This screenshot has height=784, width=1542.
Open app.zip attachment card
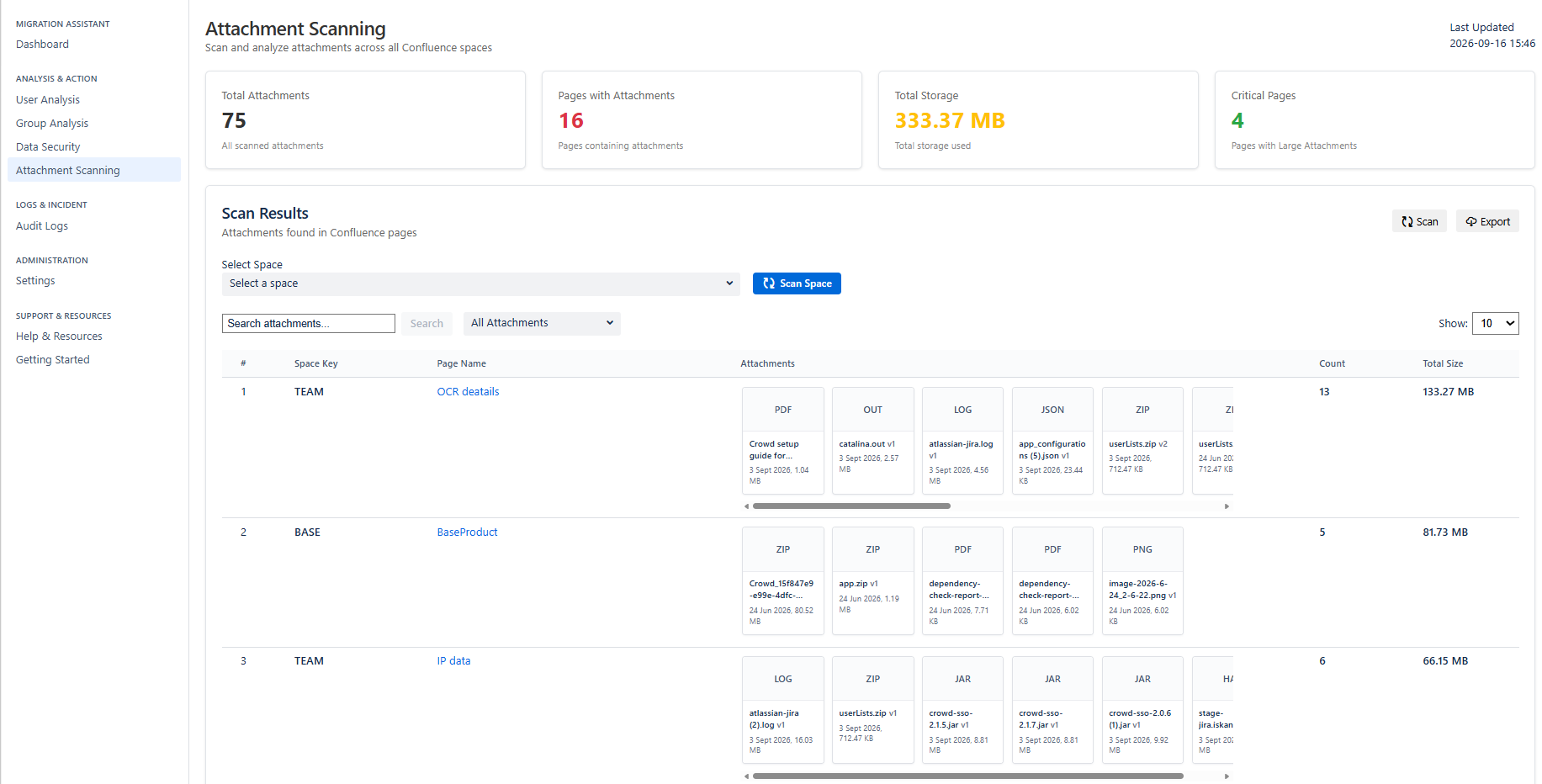[873, 580]
